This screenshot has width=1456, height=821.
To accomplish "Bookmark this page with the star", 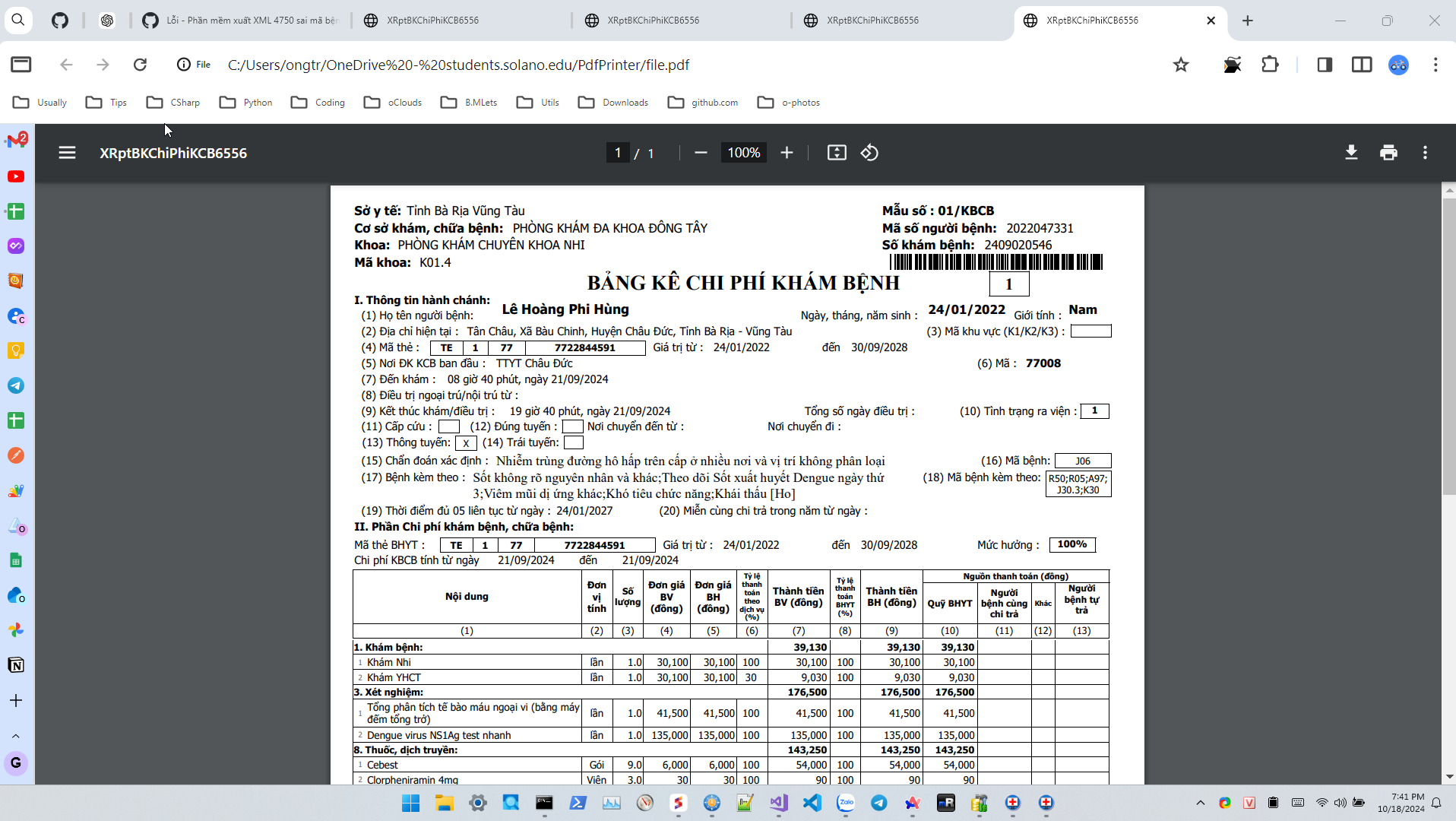I will 1181,65.
